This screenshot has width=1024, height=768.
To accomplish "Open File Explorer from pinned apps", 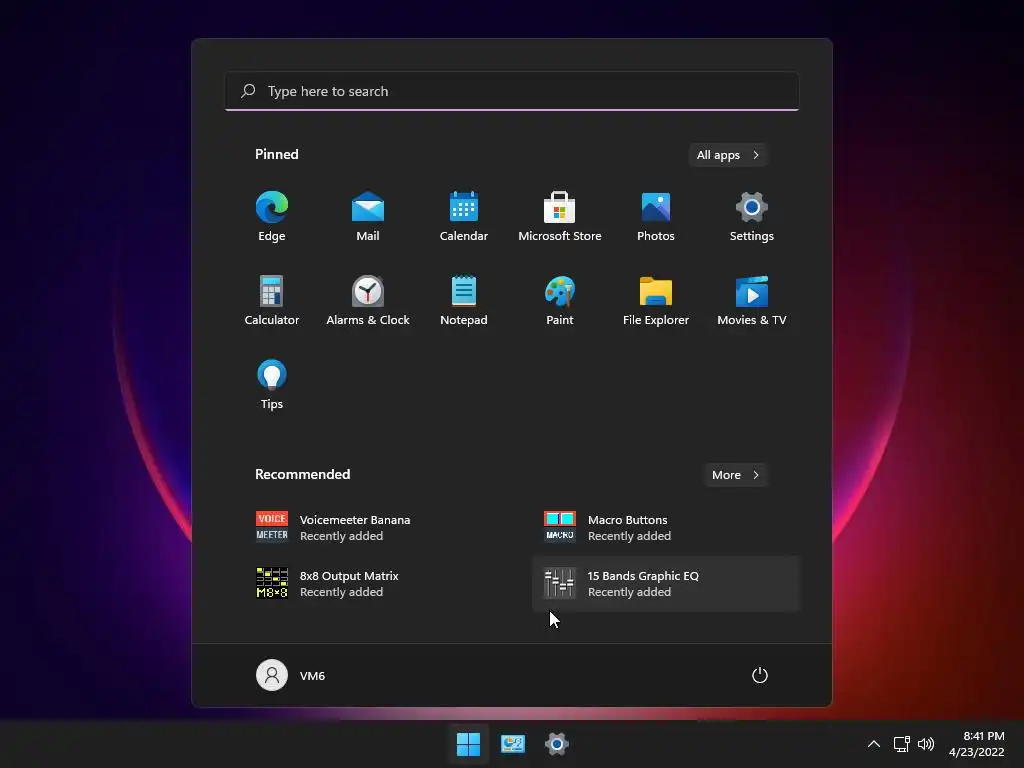I will (656, 300).
